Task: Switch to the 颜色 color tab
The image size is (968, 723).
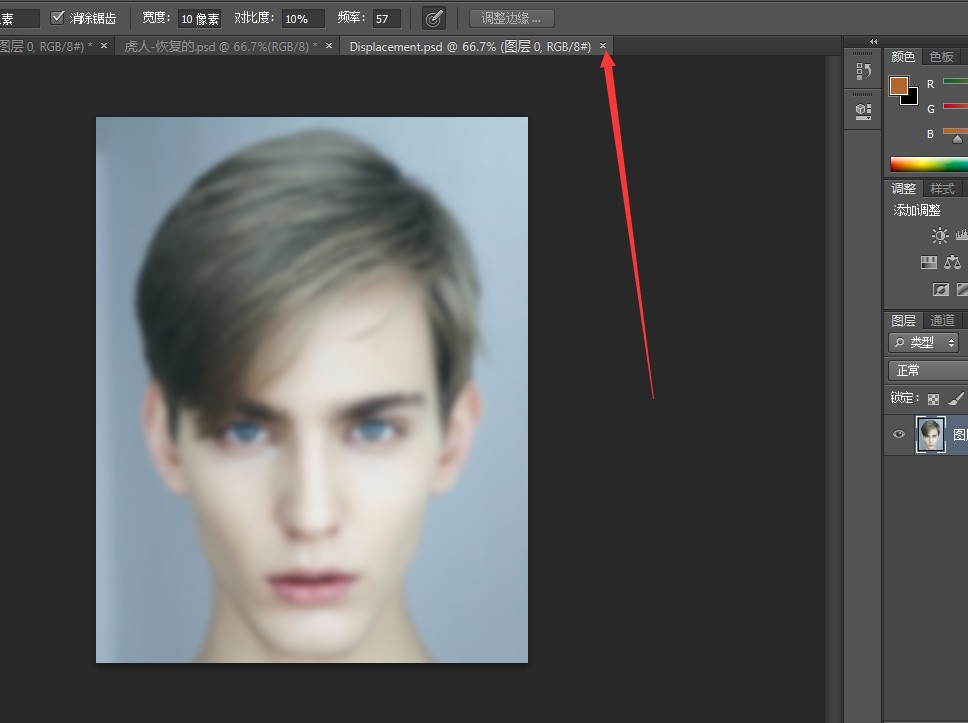Action: click(x=903, y=57)
